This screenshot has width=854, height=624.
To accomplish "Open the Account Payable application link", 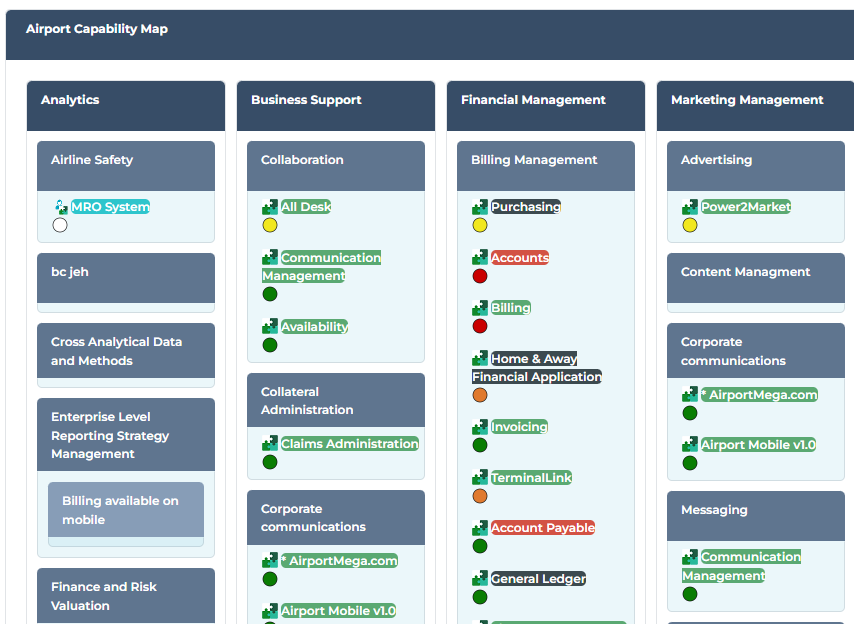I will 542,528.
